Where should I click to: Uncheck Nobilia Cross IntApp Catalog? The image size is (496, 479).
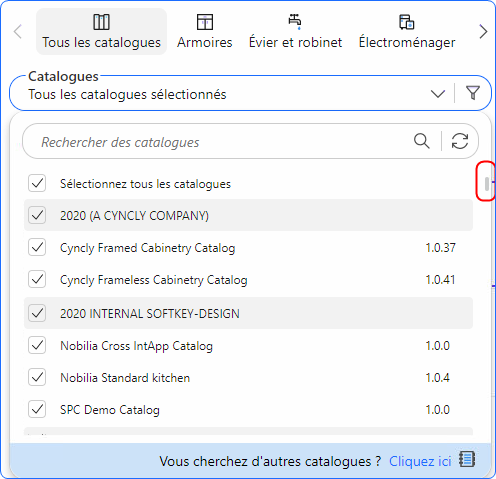coord(37,345)
